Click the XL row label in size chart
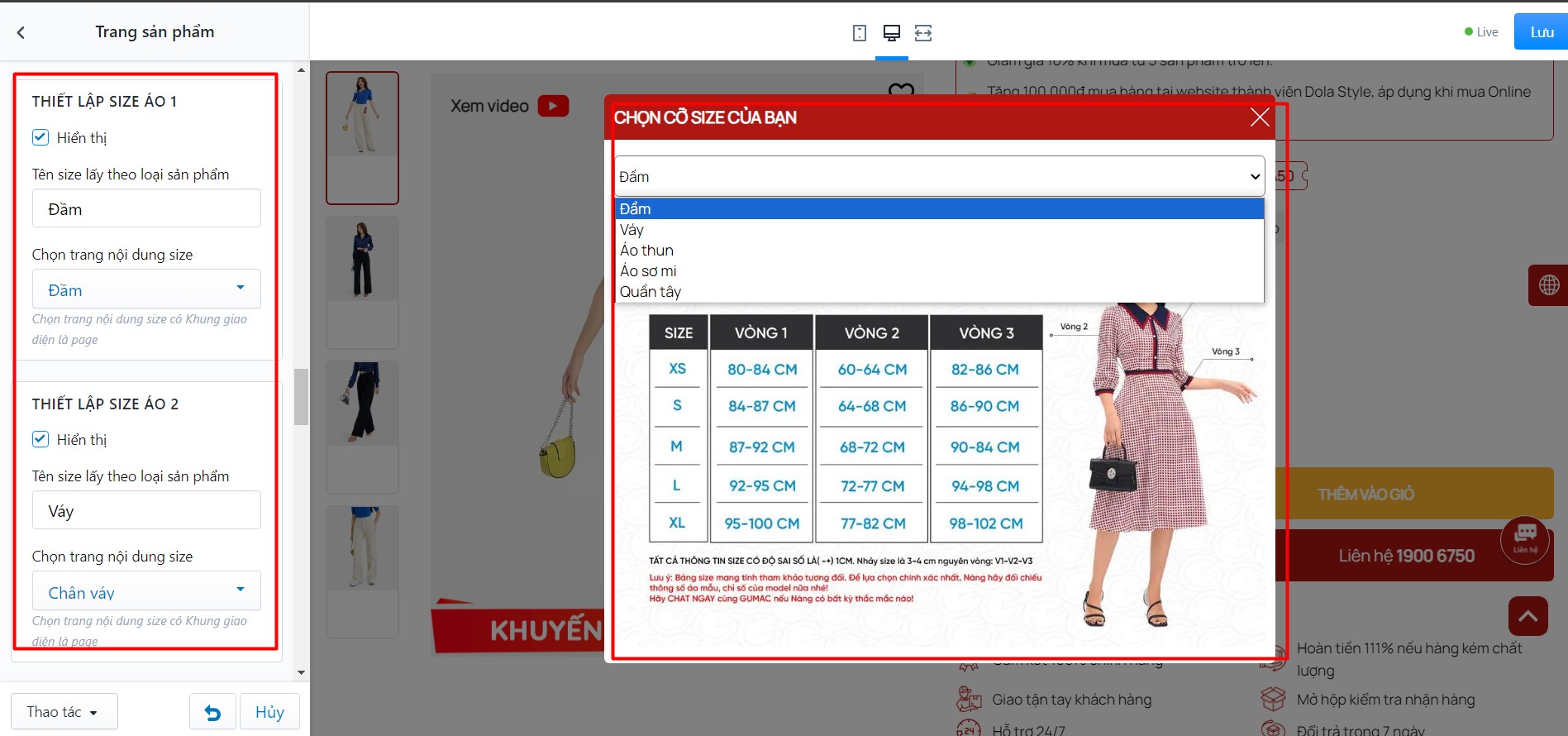 [677, 523]
